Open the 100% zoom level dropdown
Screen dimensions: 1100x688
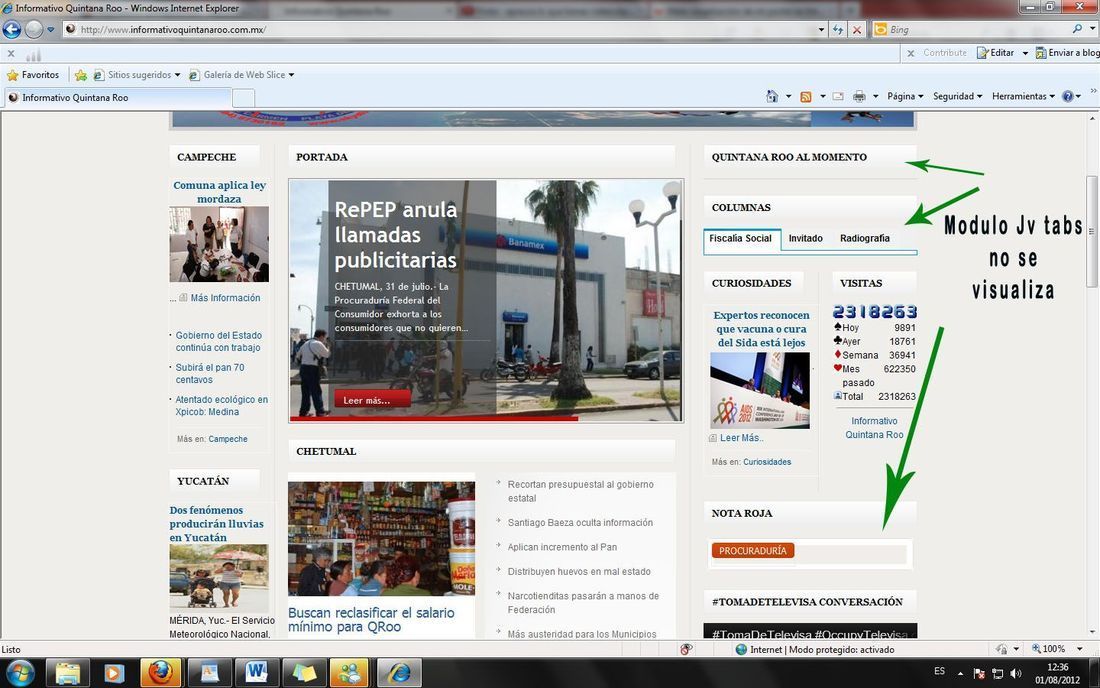click(x=1079, y=649)
